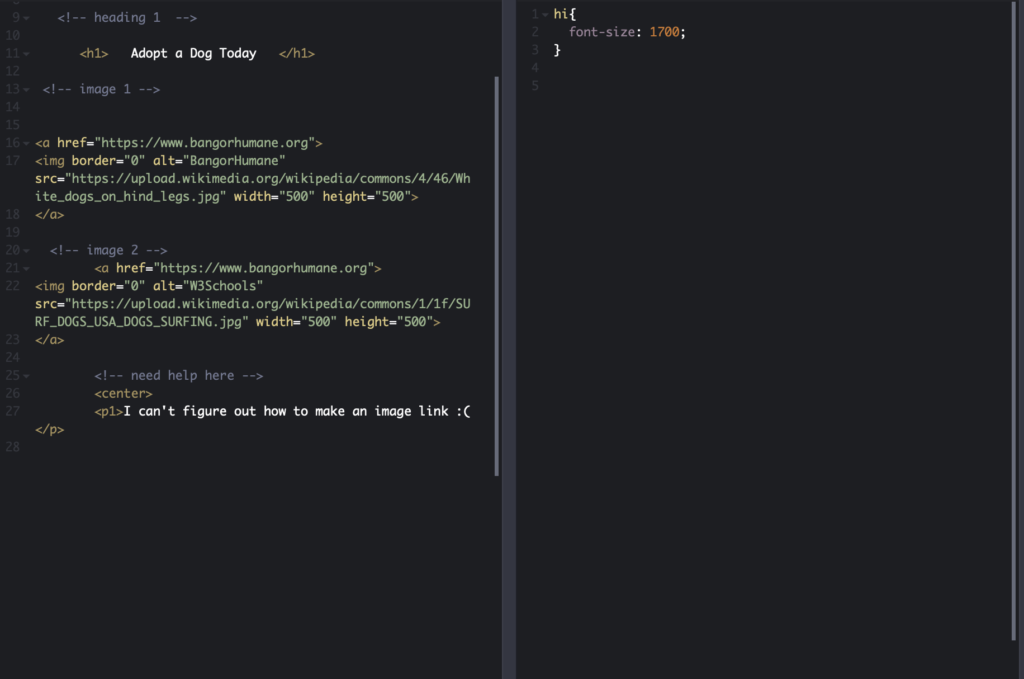
Task: Collapse the fold arrow at line 9
Action: pyautogui.click(x=26, y=18)
